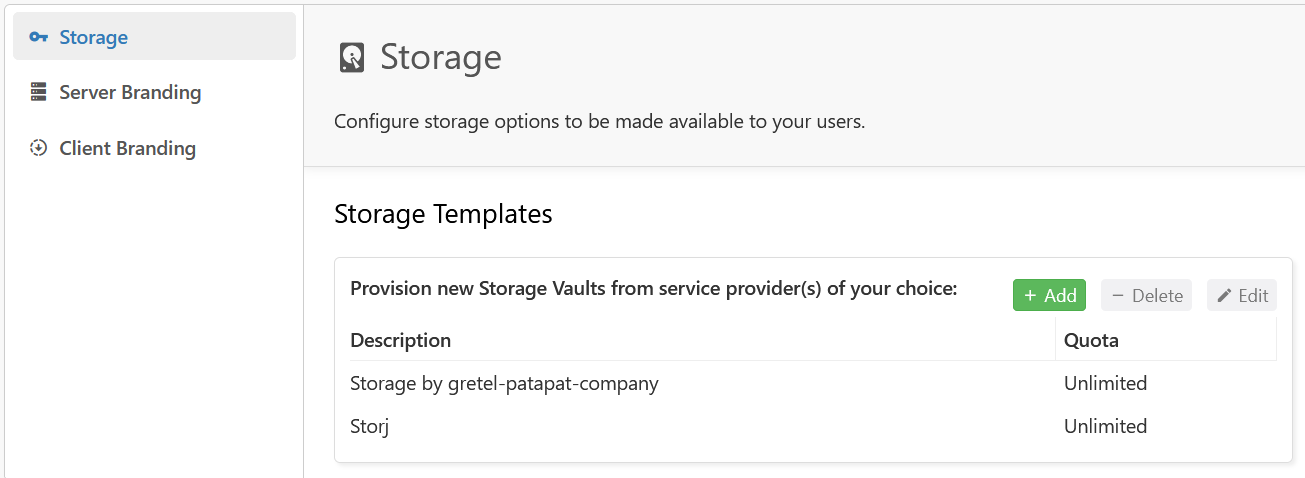
Task: Click the Unlimited quota for Storj
Action: [x=1105, y=426]
